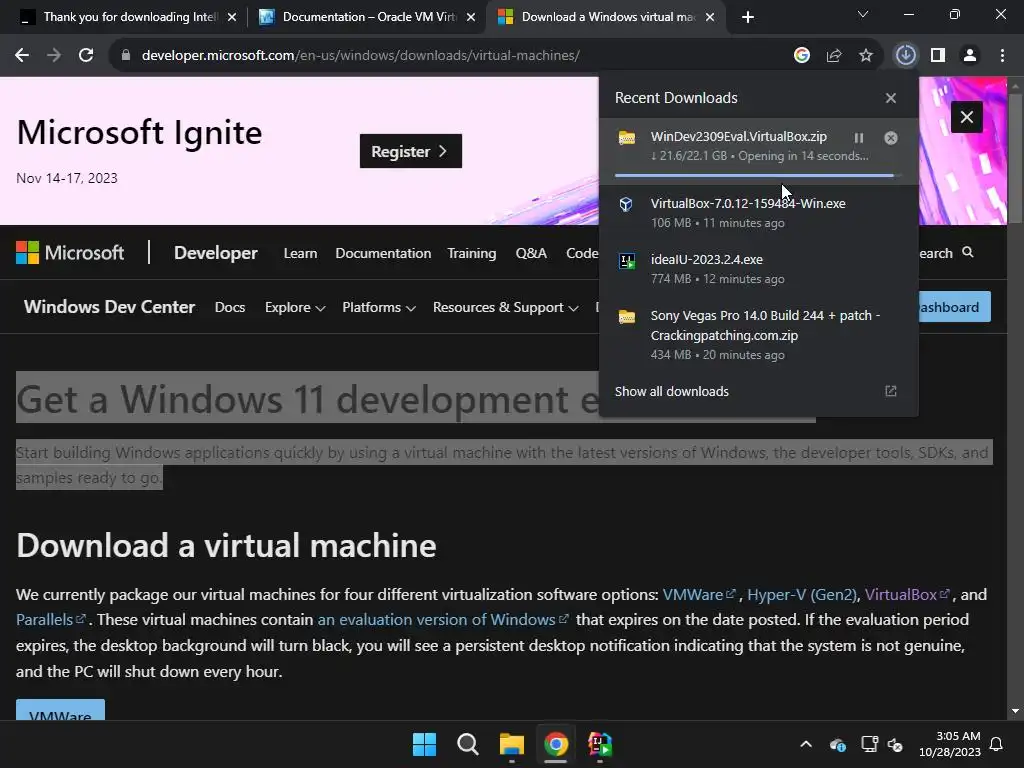1024x768 pixels.
Task: Open IntelliJ IDEA from the taskbar
Action: (x=600, y=744)
